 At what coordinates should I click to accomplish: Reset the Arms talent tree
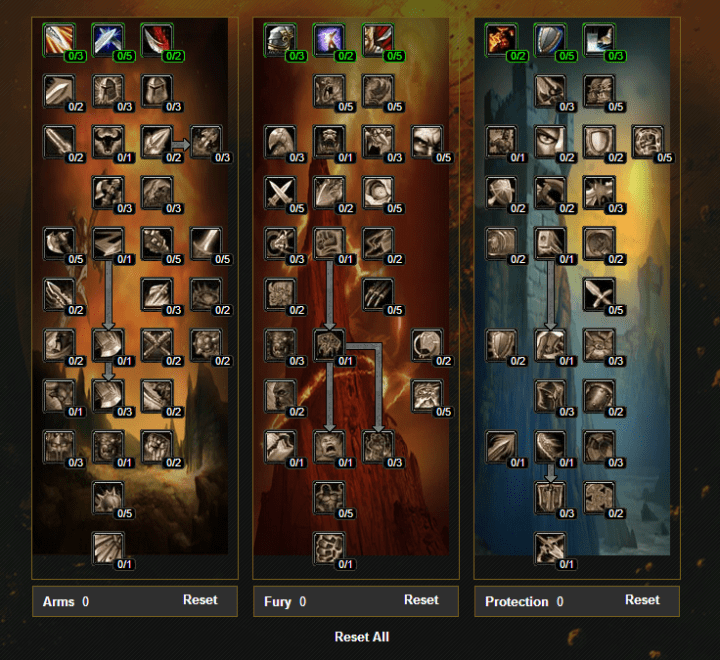point(200,600)
